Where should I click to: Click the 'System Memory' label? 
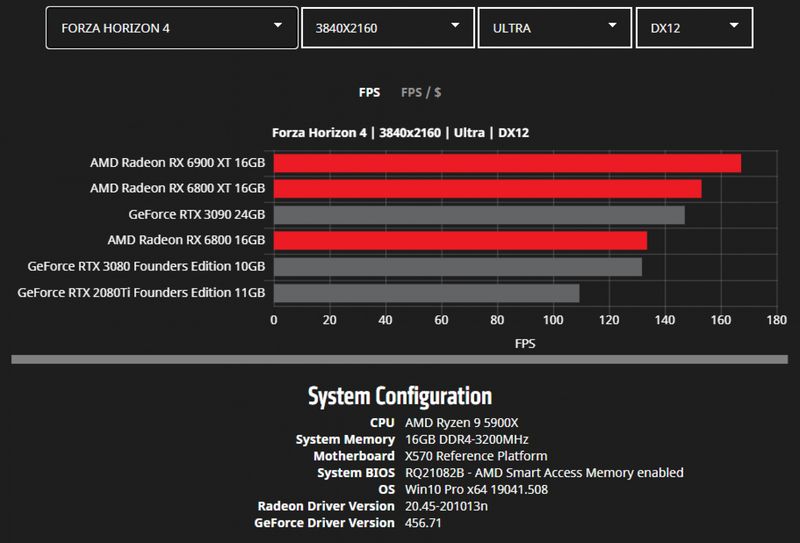[345, 439]
